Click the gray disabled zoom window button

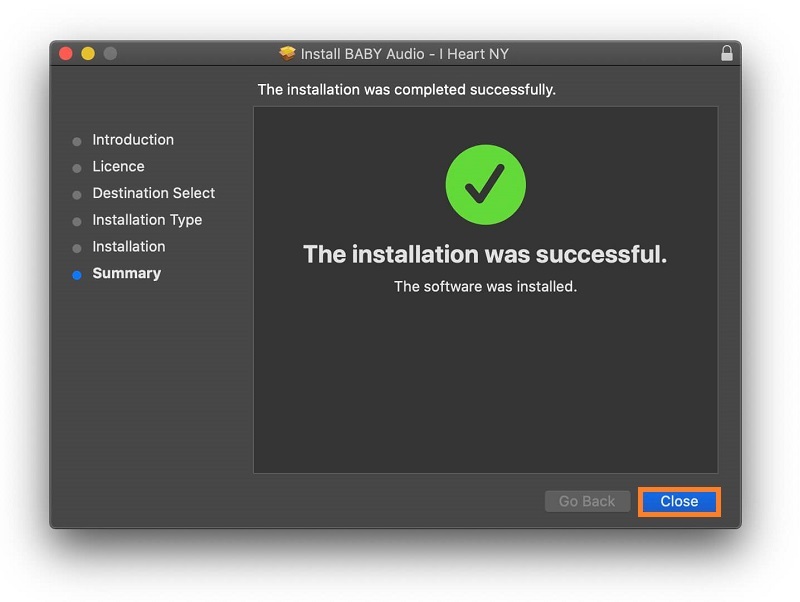(110, 54)
